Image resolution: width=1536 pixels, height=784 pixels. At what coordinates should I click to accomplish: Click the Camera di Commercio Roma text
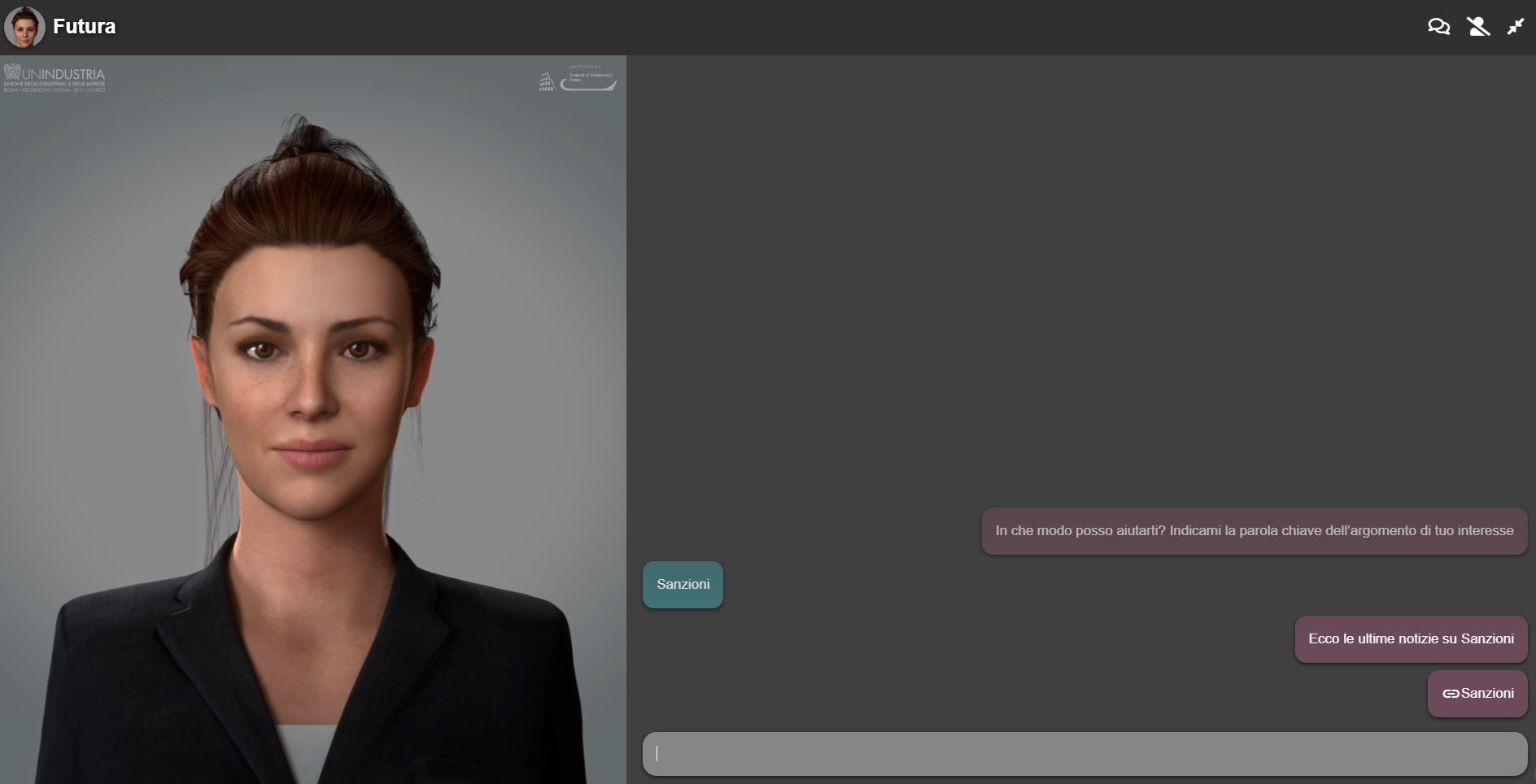(x=591, y=76)
